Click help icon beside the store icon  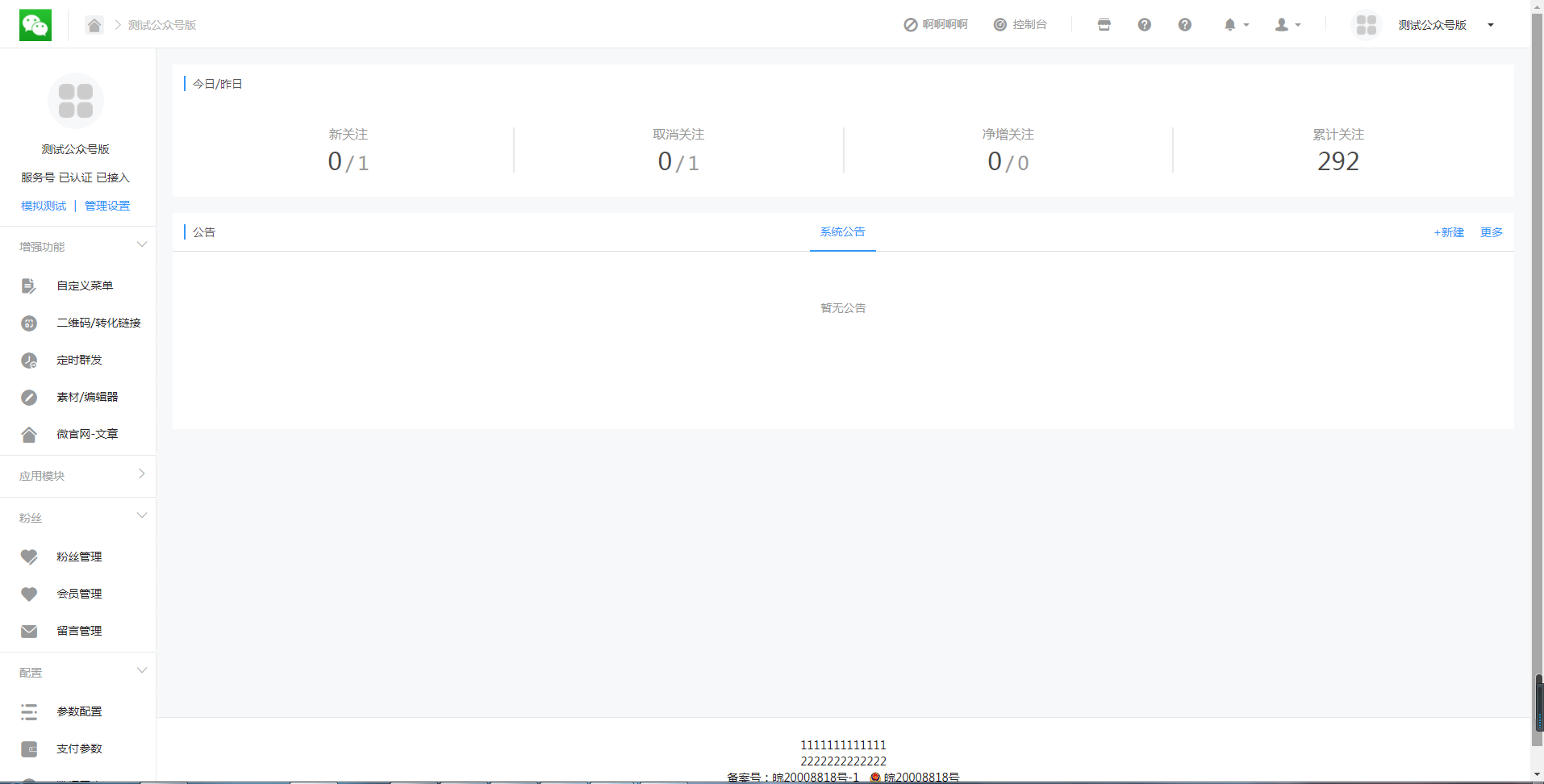1145,25
